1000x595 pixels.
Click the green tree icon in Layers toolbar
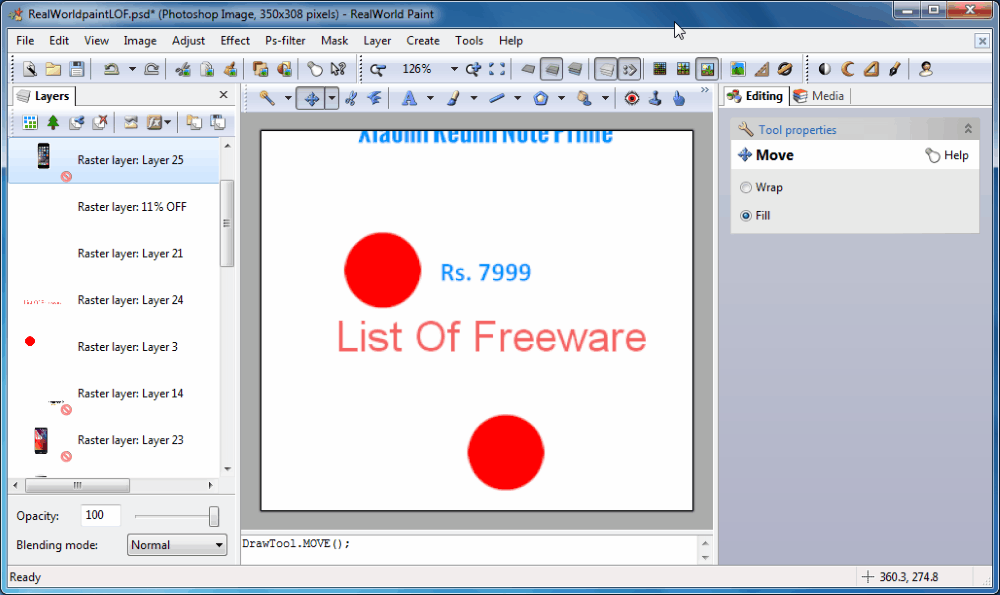pos(53,122)
